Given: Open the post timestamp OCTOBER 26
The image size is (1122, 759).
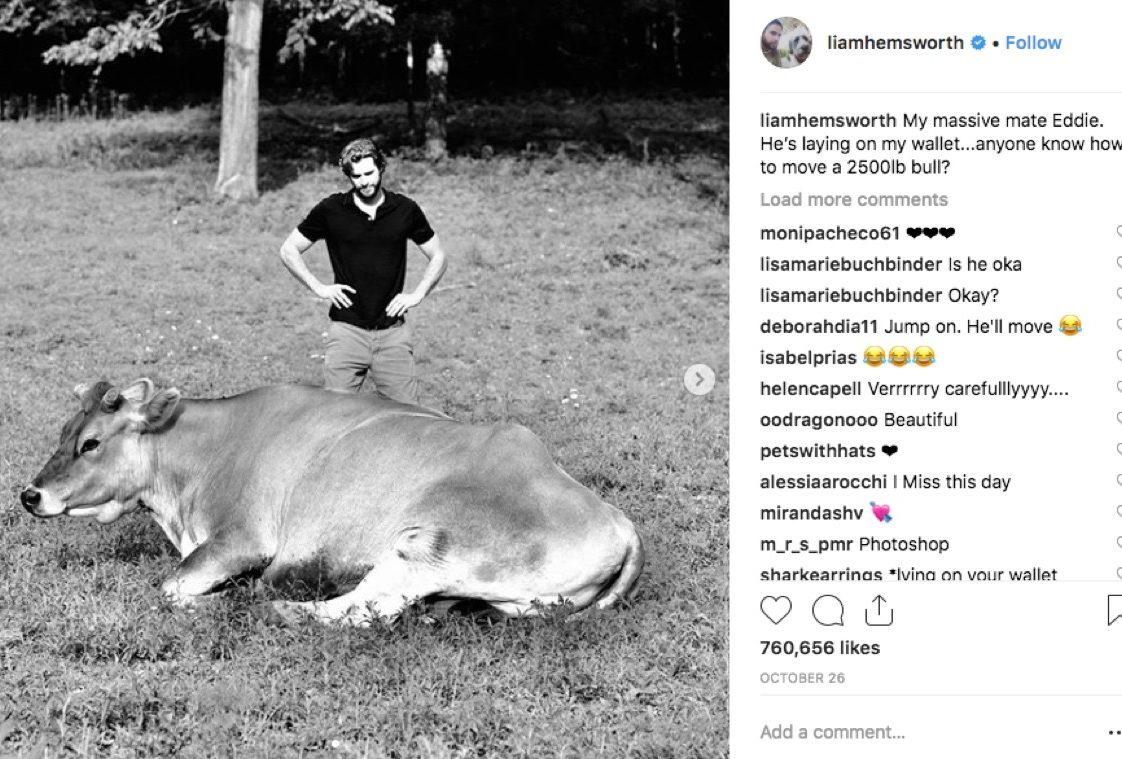Looking at the screenshot, I should point(801,677).
